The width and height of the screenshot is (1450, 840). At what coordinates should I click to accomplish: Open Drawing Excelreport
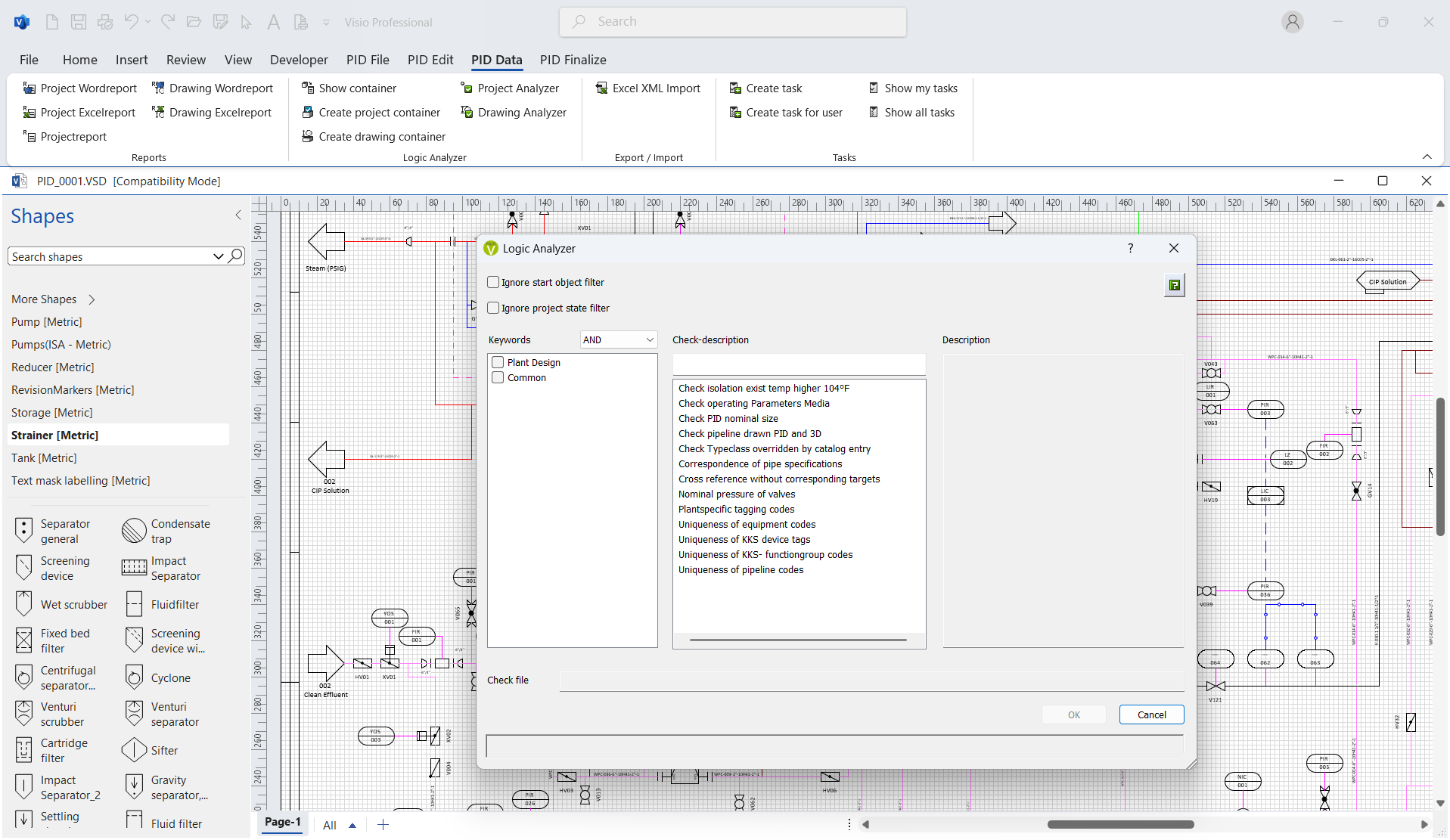tap(212, 113)
